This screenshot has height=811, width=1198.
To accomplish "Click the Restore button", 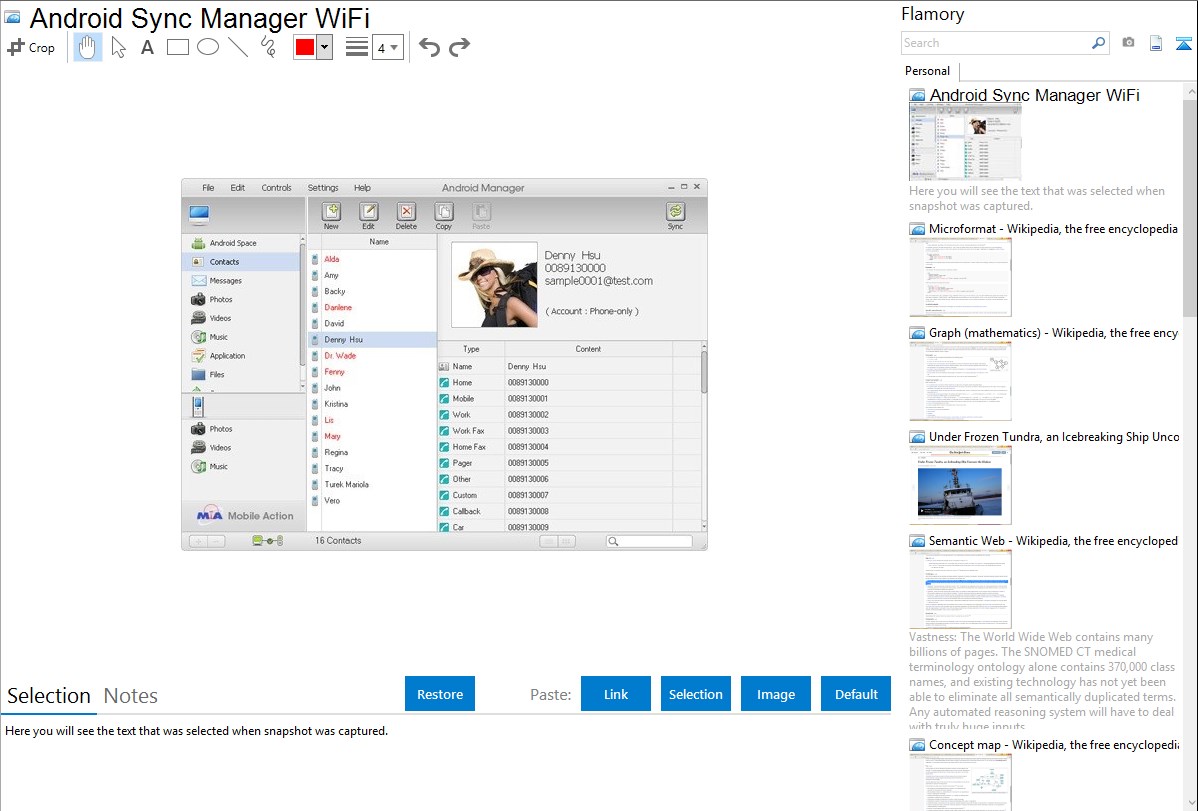I will point(440,694).
